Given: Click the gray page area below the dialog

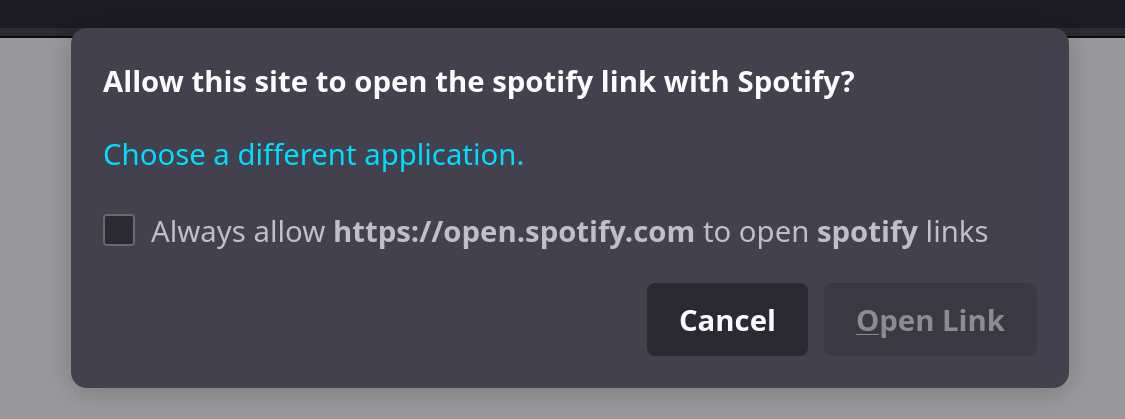Looking at the screenshot, I should tap(562, 404).
